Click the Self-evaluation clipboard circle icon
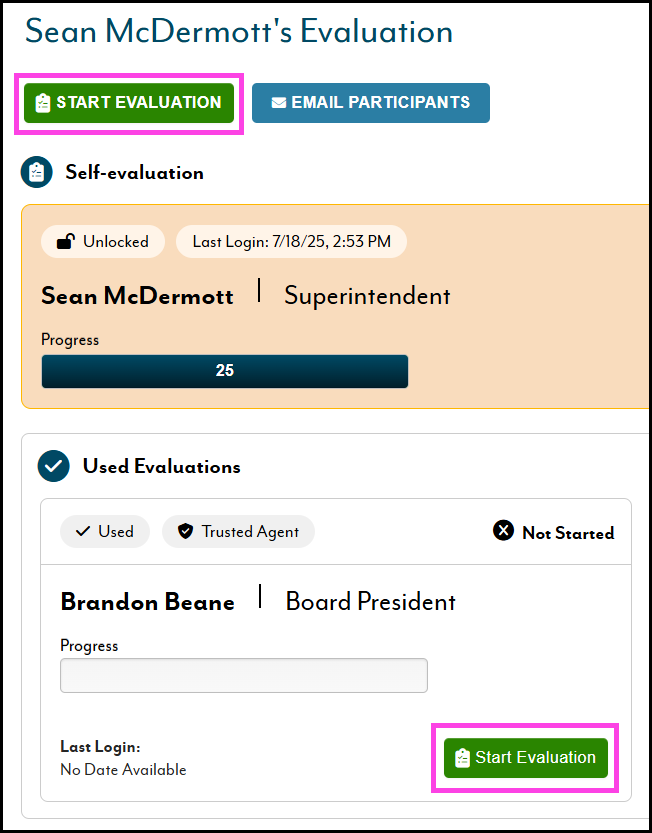 coord(36,172)
